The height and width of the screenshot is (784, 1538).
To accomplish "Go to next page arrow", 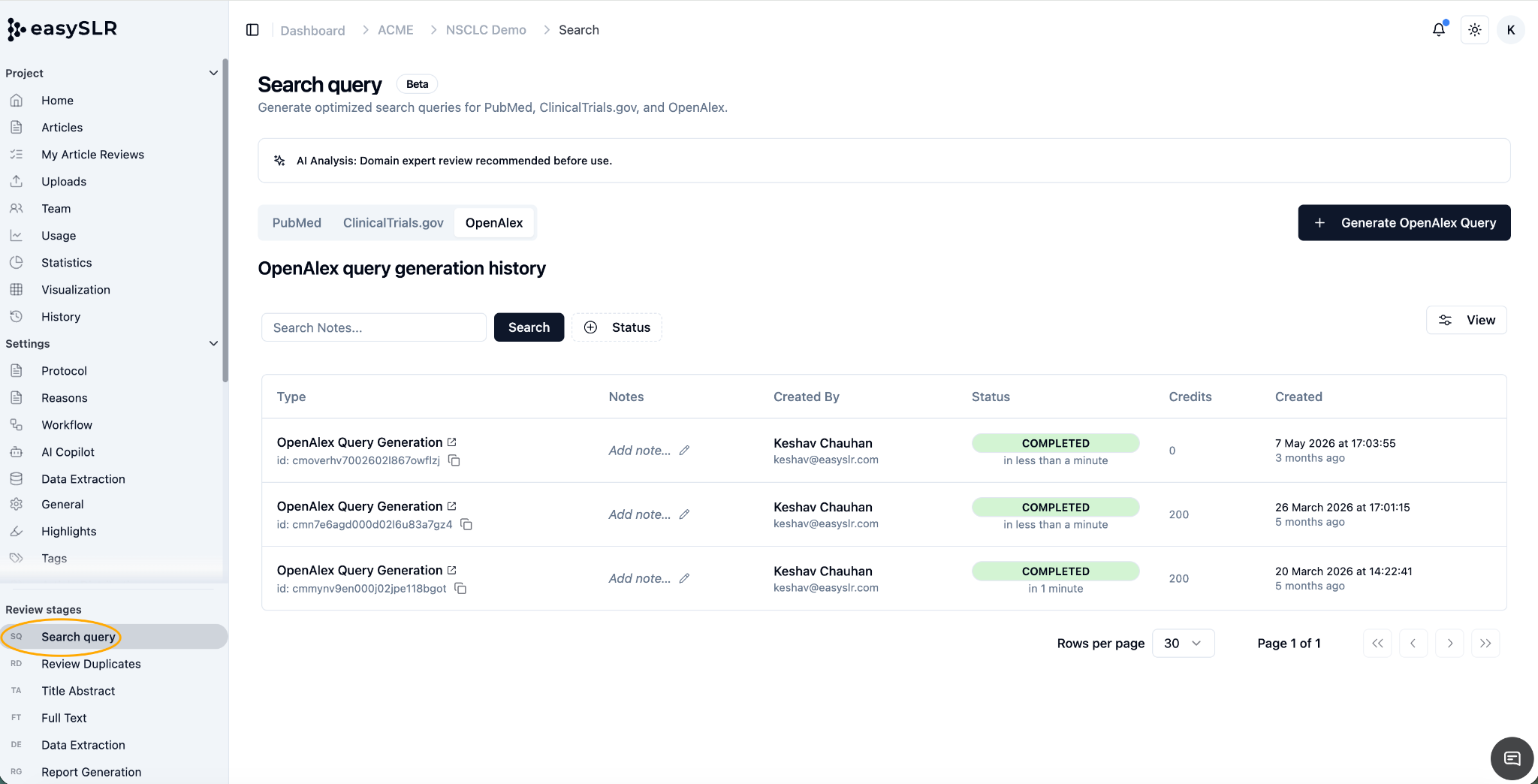I will pos(1449,644).
